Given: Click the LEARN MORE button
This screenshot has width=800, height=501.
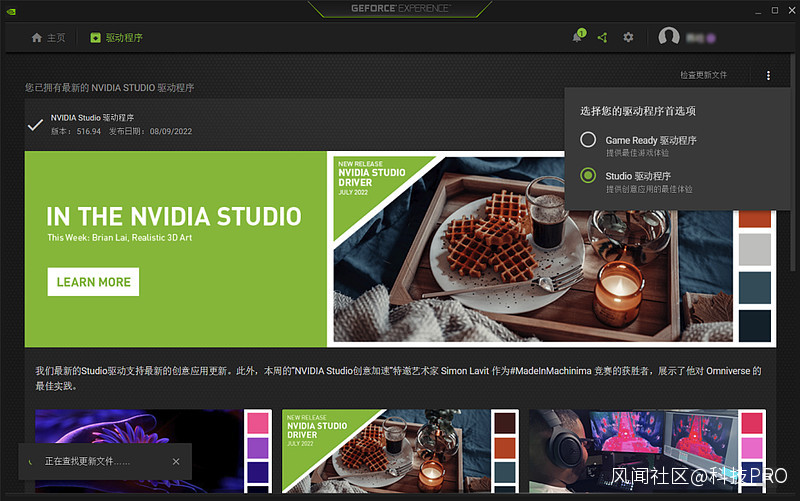Looking at the screenshot, I should (x=93, y=282).
